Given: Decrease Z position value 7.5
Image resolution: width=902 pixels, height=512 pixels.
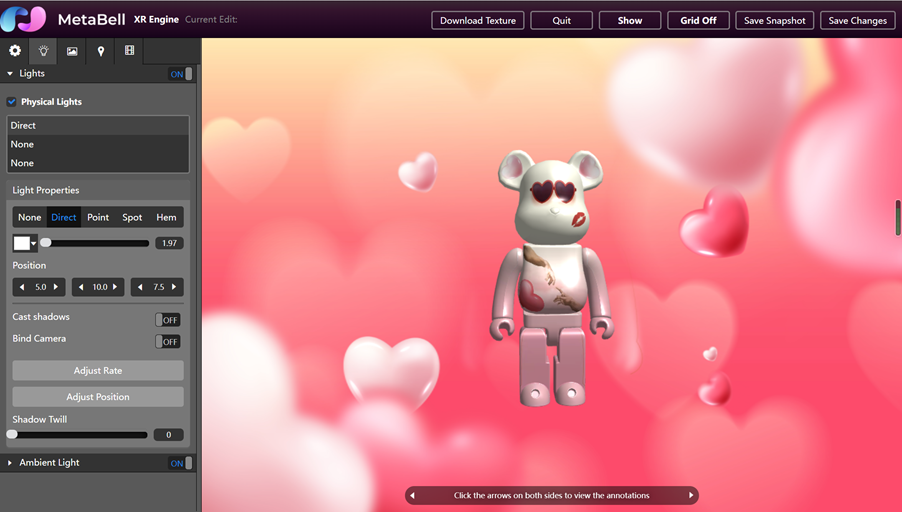Looking at the screenshot, I should point(140,287).
